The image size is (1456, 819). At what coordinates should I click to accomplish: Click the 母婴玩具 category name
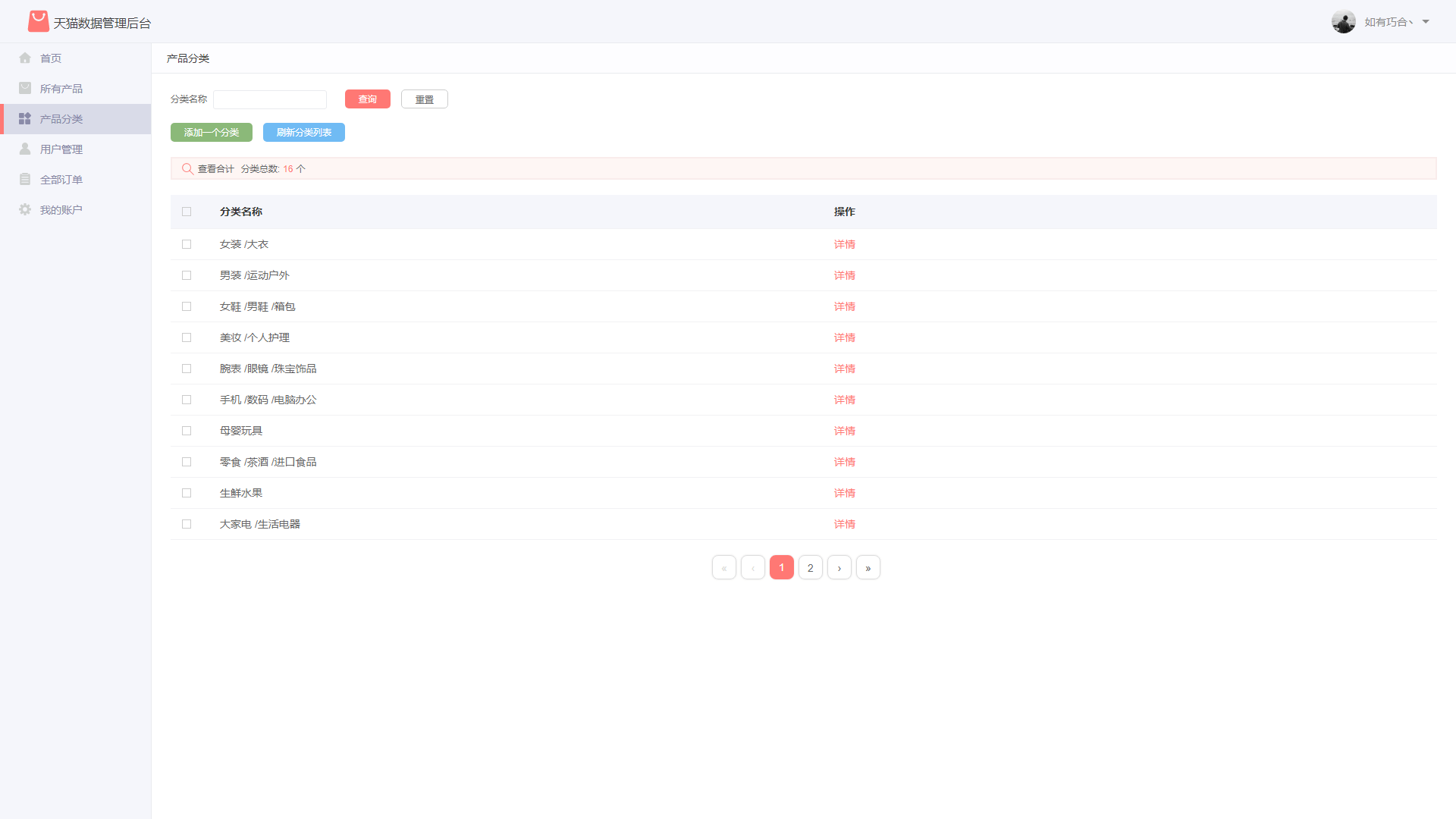[x=241, y=431]
